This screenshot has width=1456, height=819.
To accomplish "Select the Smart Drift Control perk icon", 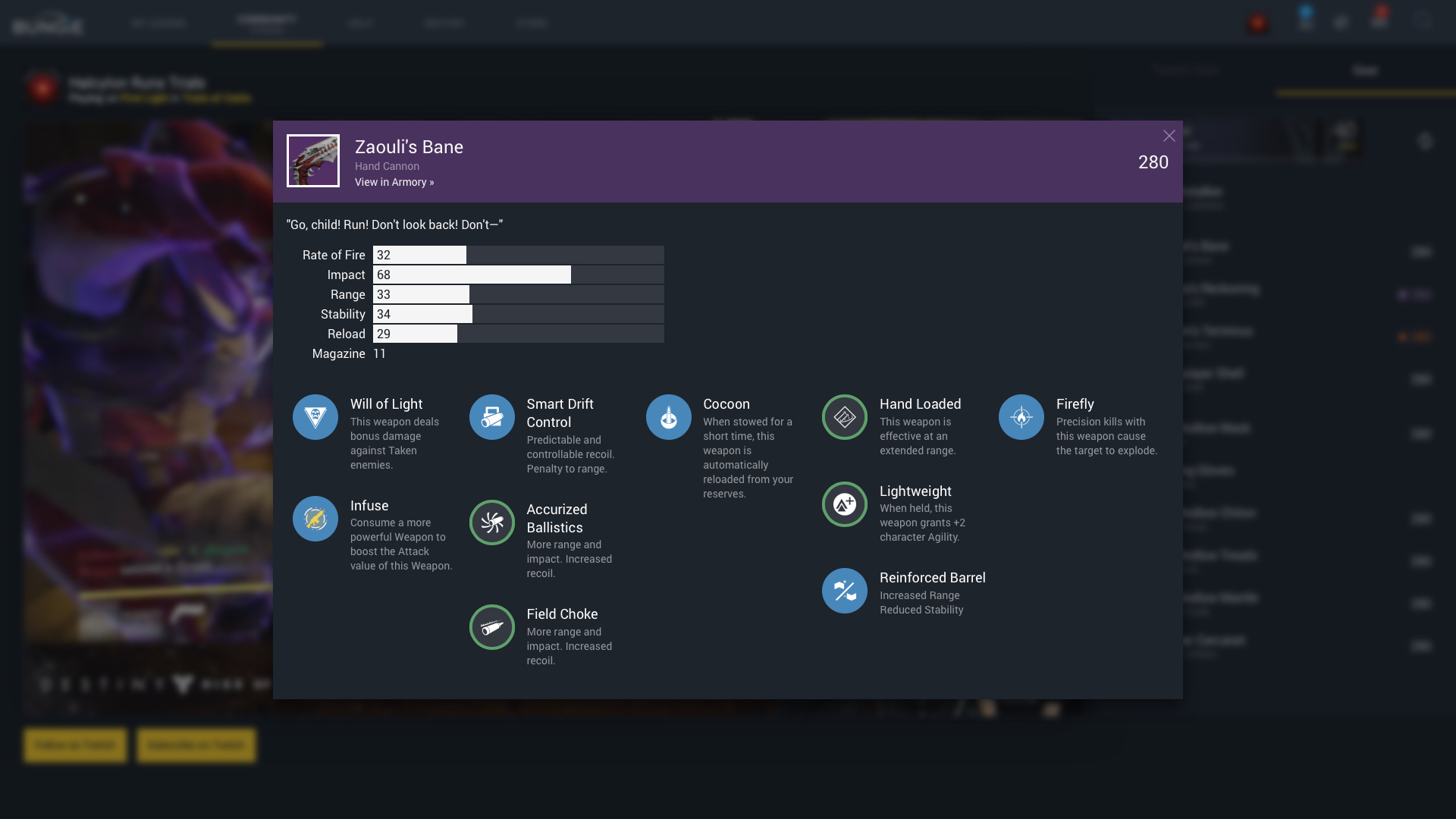I will pyautogui.click(x=492, y=417).
